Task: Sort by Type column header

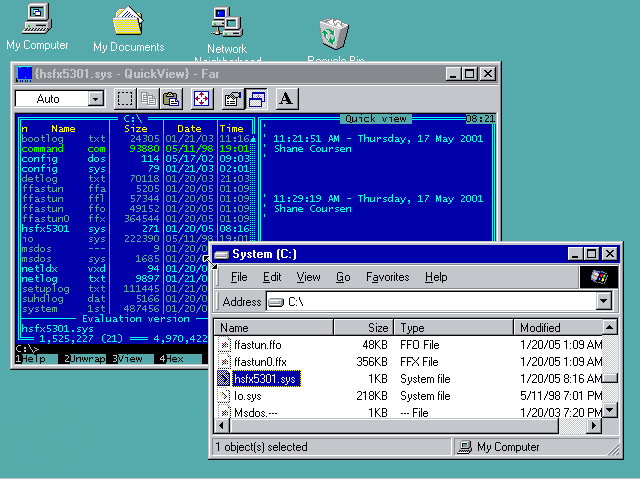Action: (453, 328)
